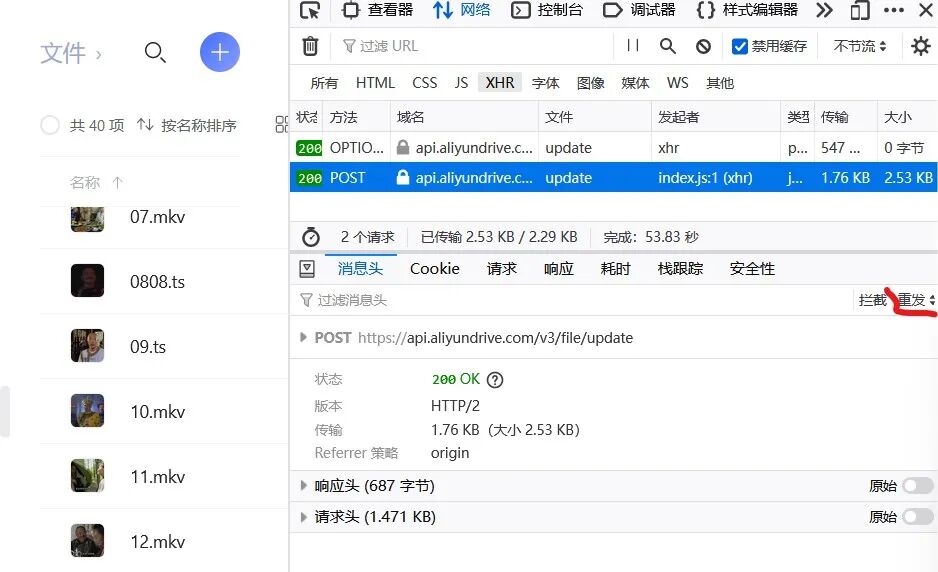Open the devtools three-dot options menu
The image size is (938, 572).
point(894,10)
